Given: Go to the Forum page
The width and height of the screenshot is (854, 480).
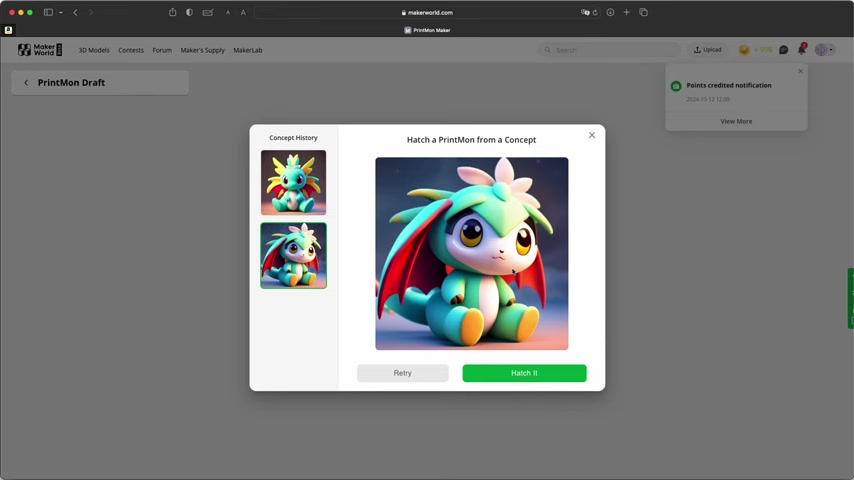Looking at the screenshot, I should [x=162, y=50].
